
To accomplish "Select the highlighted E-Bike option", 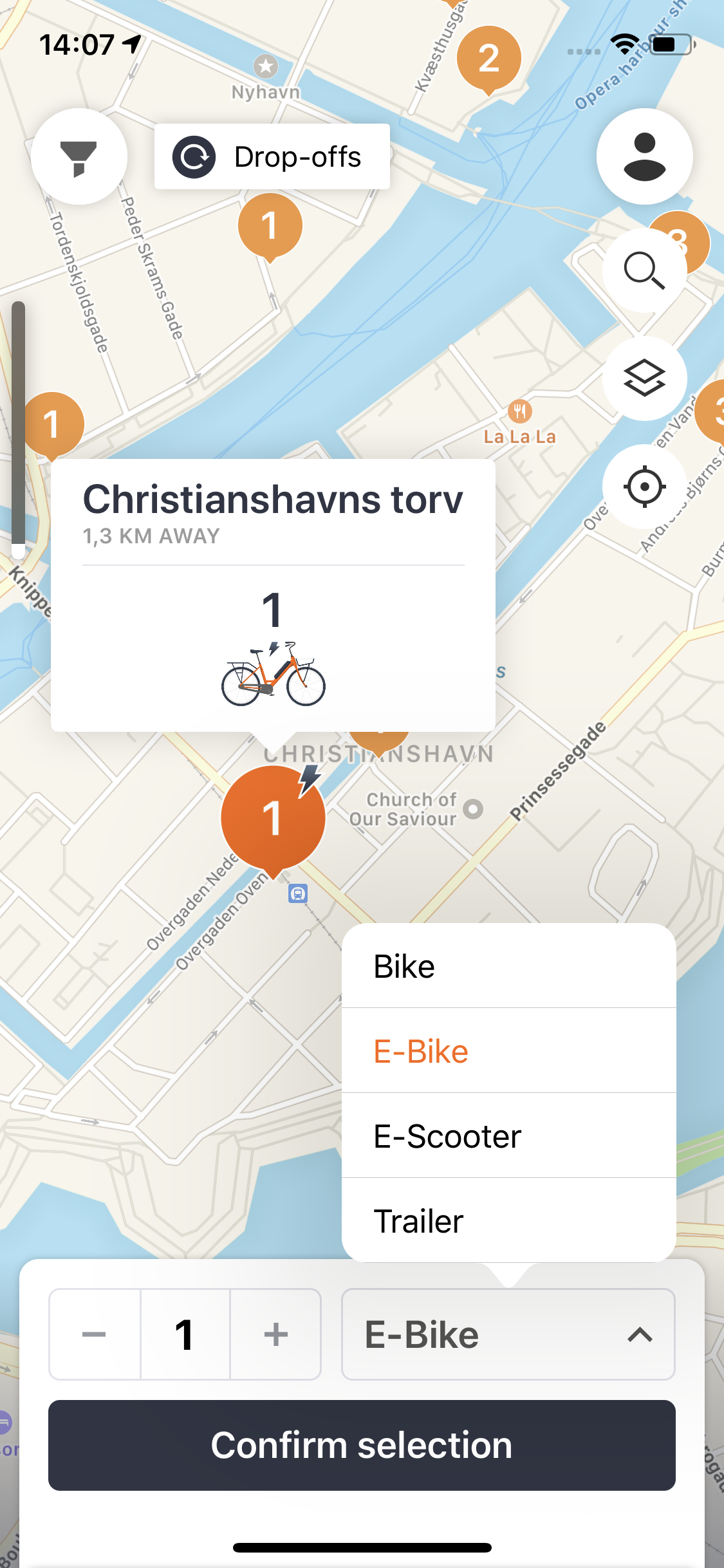I will click(x=508, y=1051).
